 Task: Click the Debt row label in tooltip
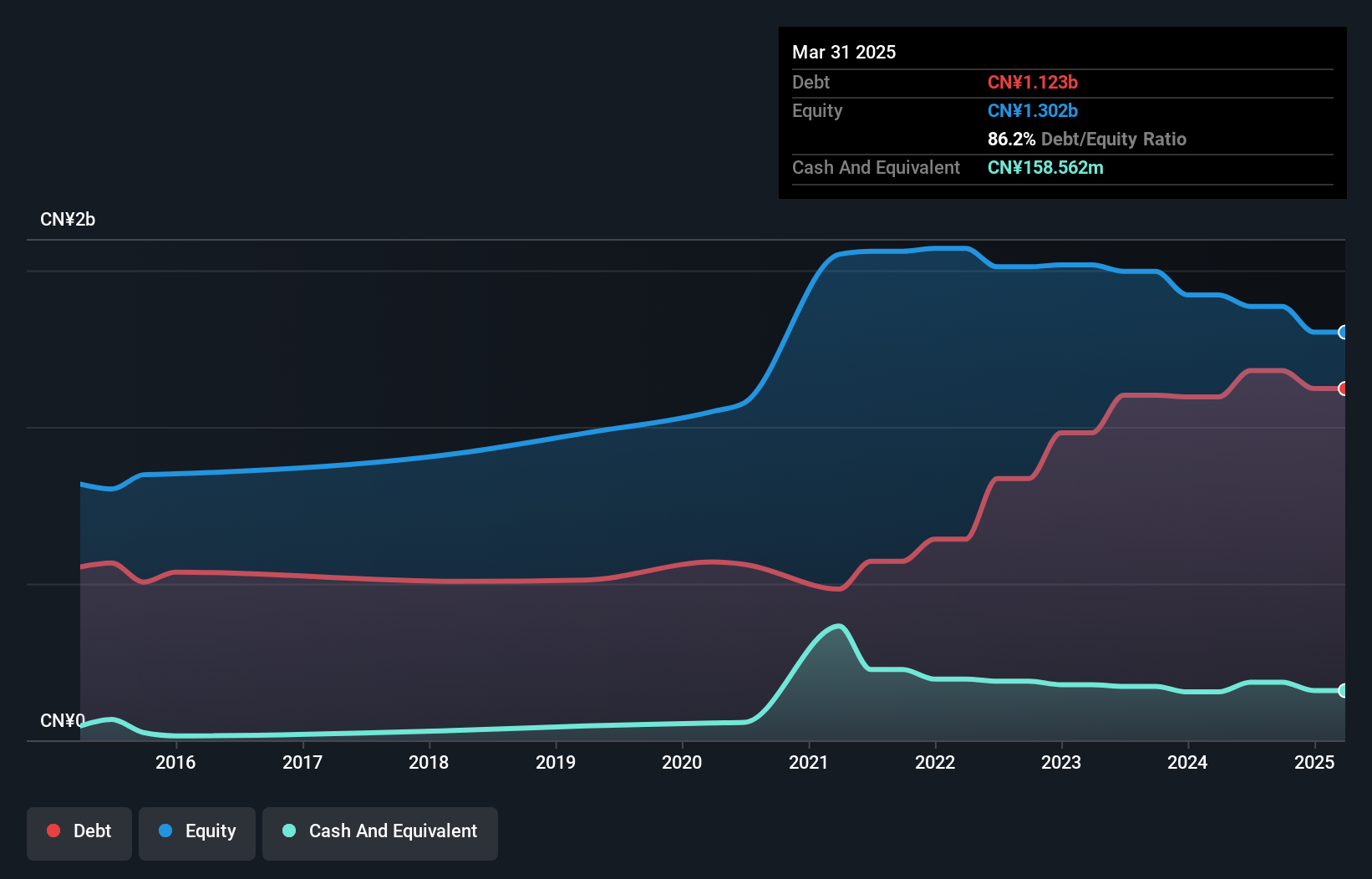(810, 82)
